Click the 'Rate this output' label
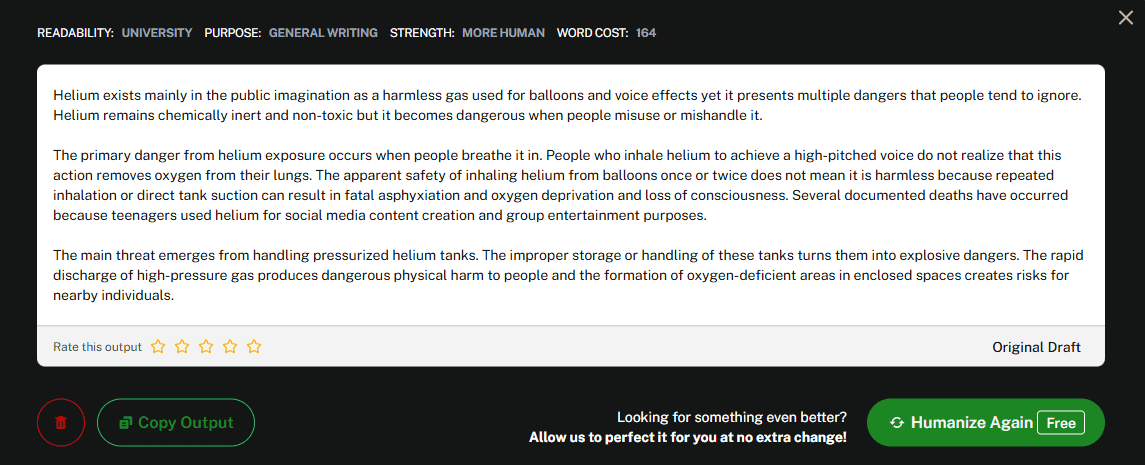Viewport: 1145px width, 465px height. (97, 347)
